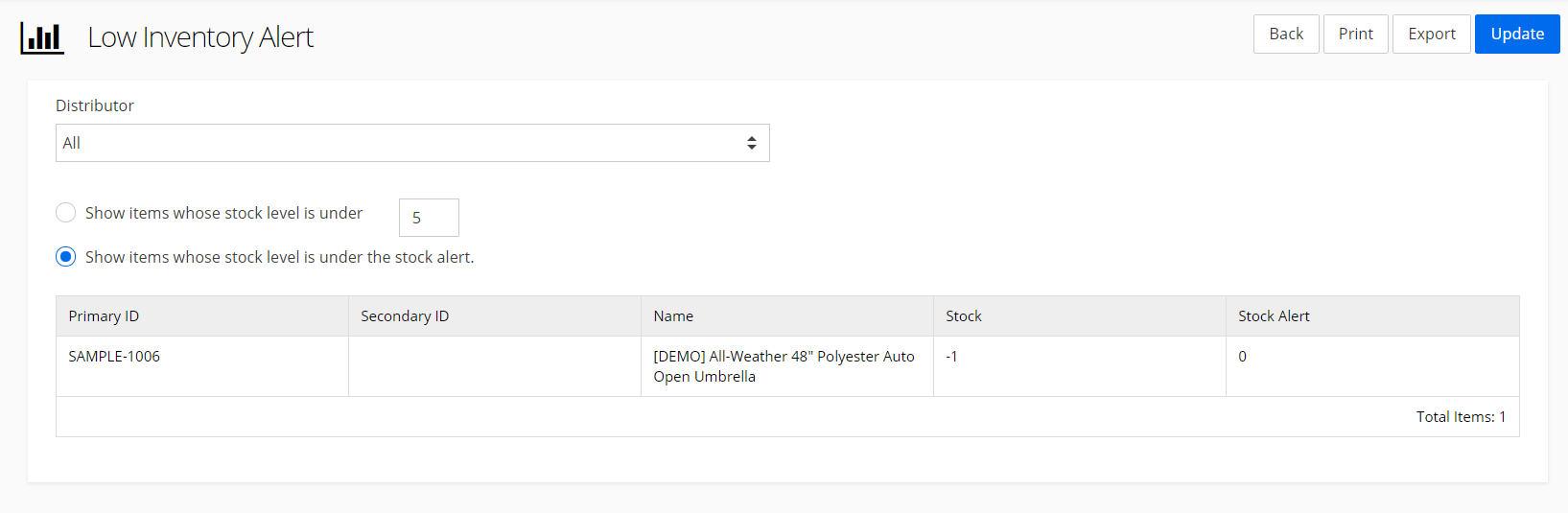The image size is (1568, 513).
Task: Open the Distributor dropdown showing All
Action: pos(412,143)
